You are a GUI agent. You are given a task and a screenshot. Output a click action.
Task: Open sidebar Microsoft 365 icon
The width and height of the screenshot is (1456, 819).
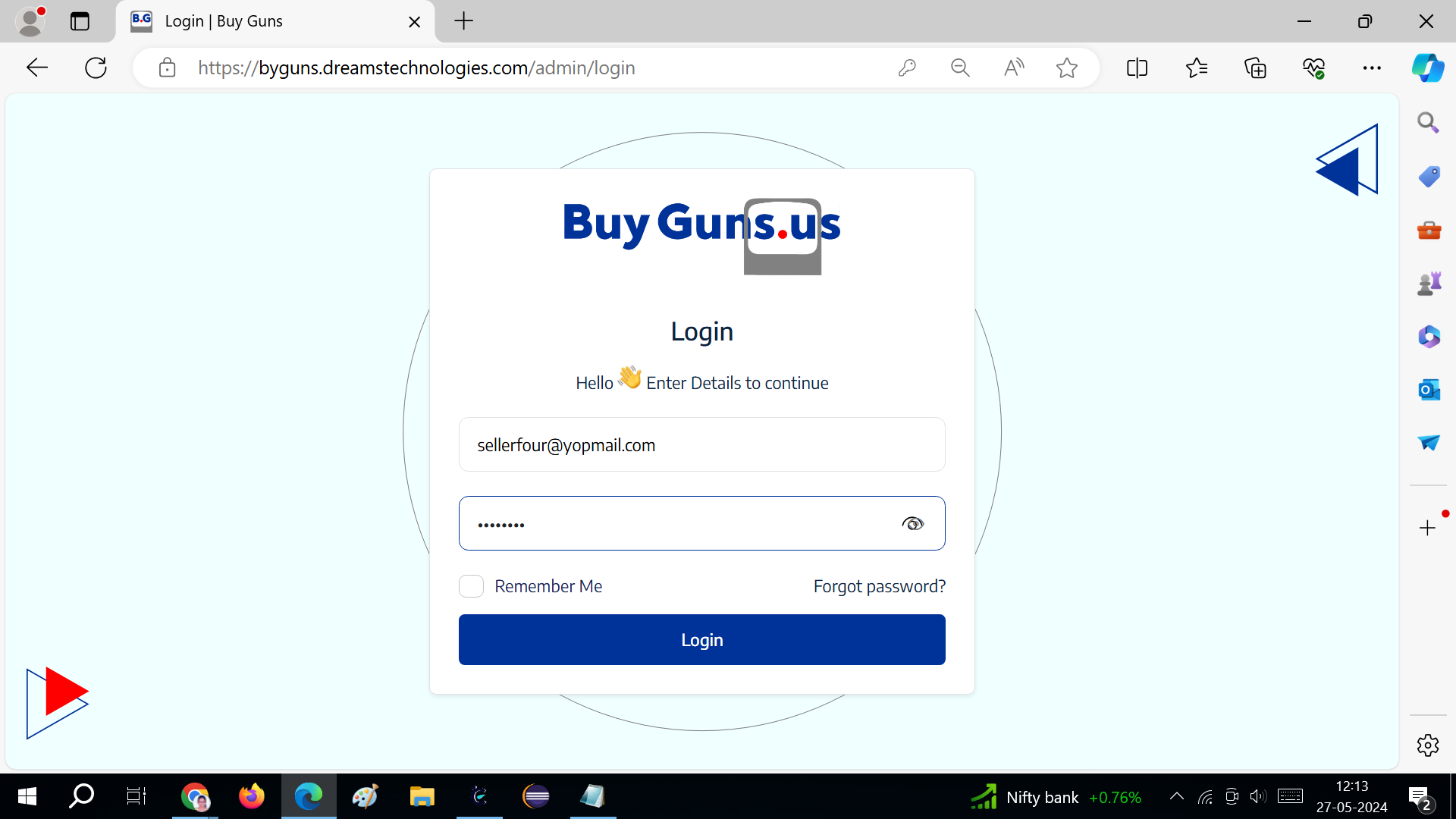pos(1429,336)
